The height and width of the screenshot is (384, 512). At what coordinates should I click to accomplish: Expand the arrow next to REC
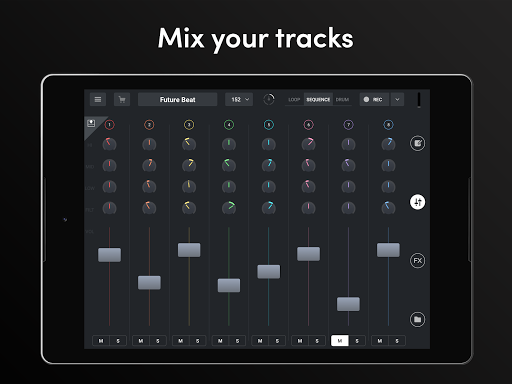click(x=397, y=99)
